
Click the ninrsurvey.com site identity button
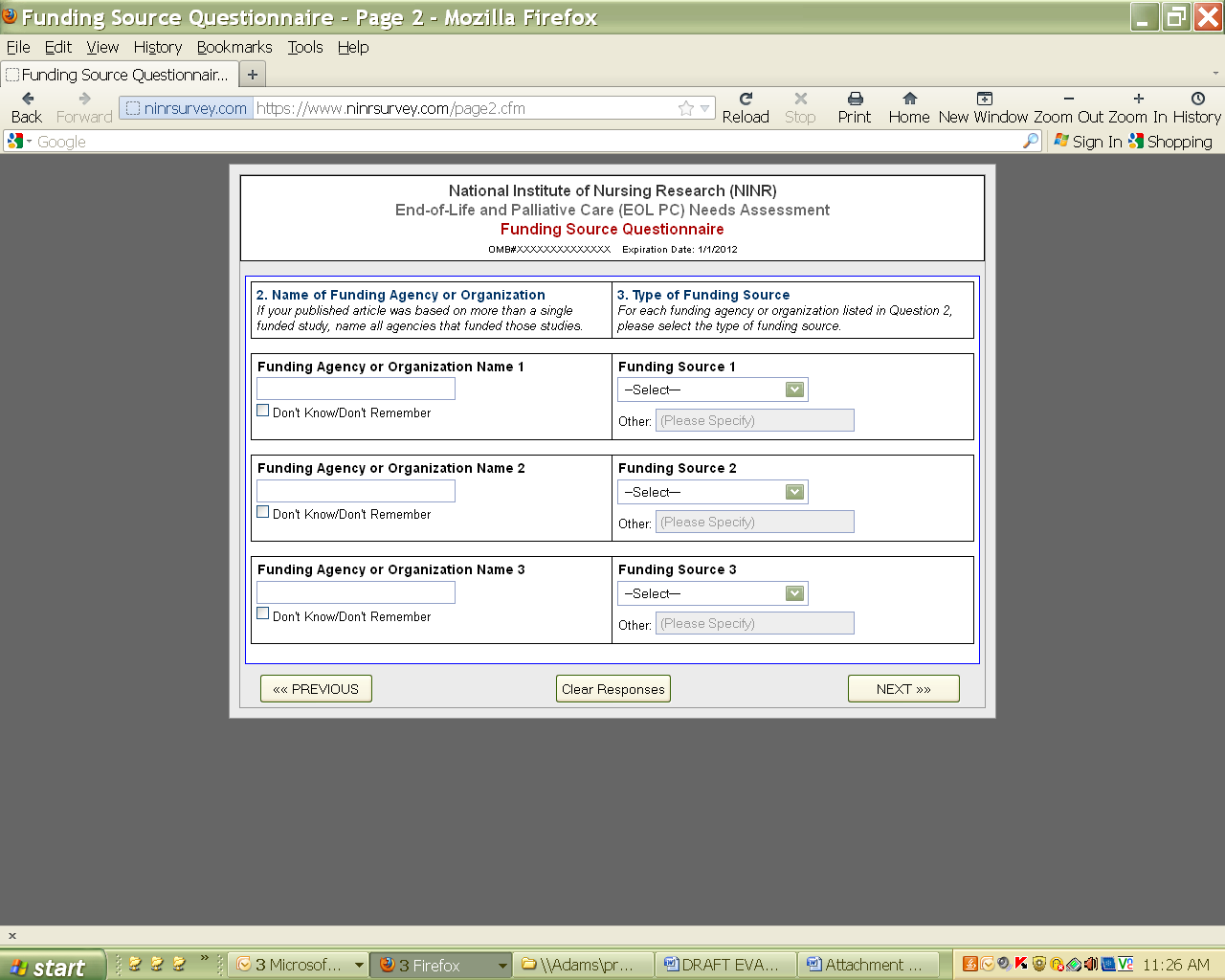[x=187, y=108]
